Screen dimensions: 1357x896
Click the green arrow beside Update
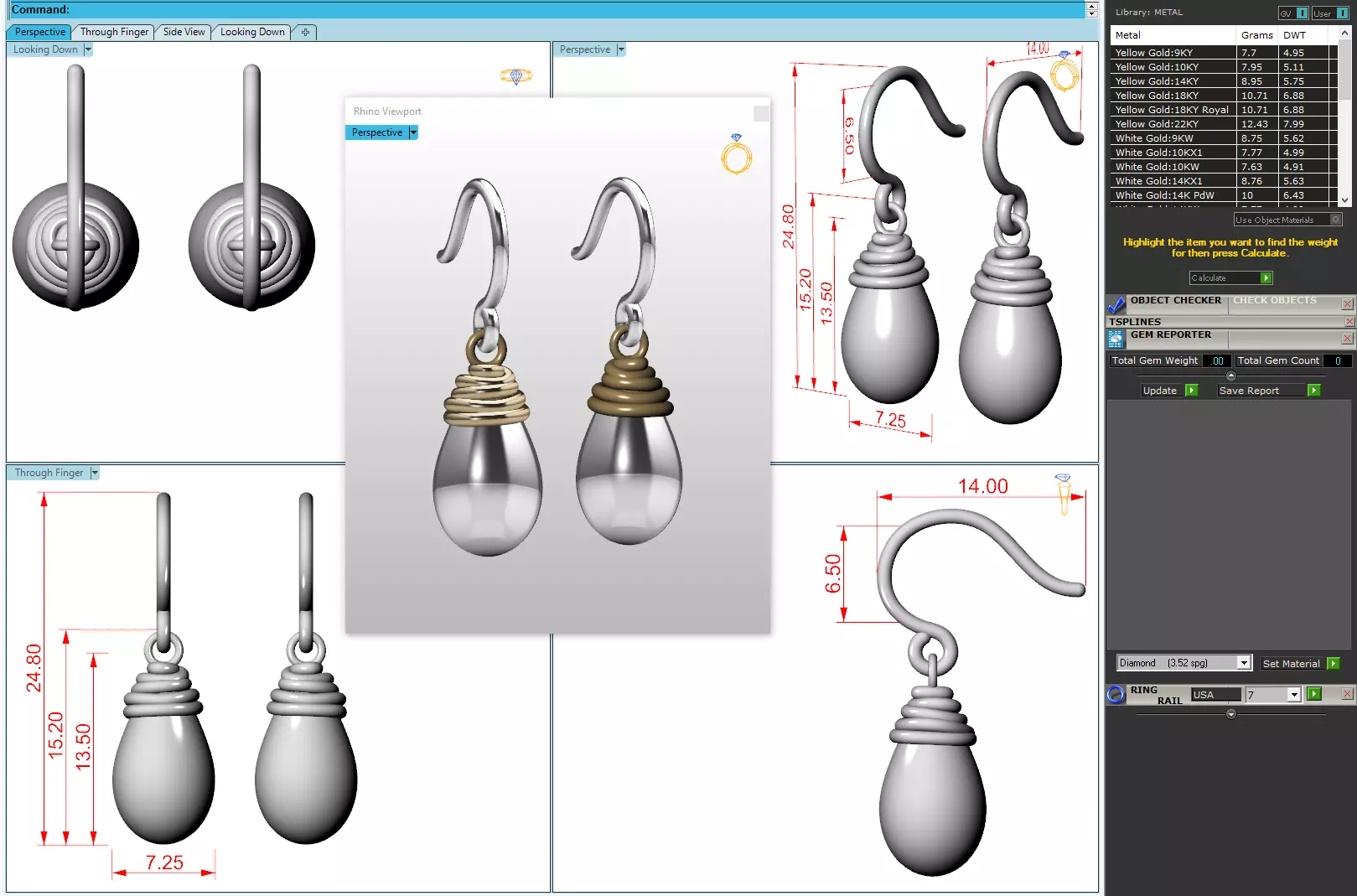click(1192, 391)
